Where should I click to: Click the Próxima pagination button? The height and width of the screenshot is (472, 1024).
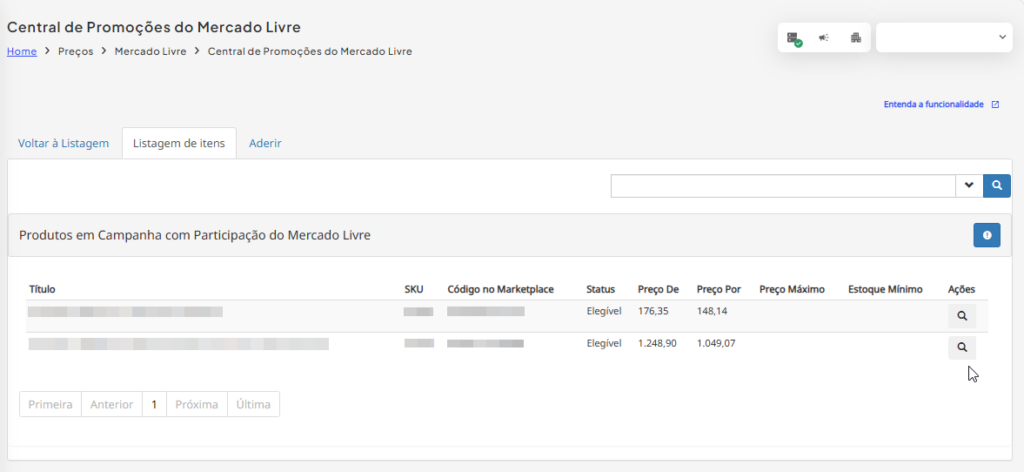tap(197, 404)
